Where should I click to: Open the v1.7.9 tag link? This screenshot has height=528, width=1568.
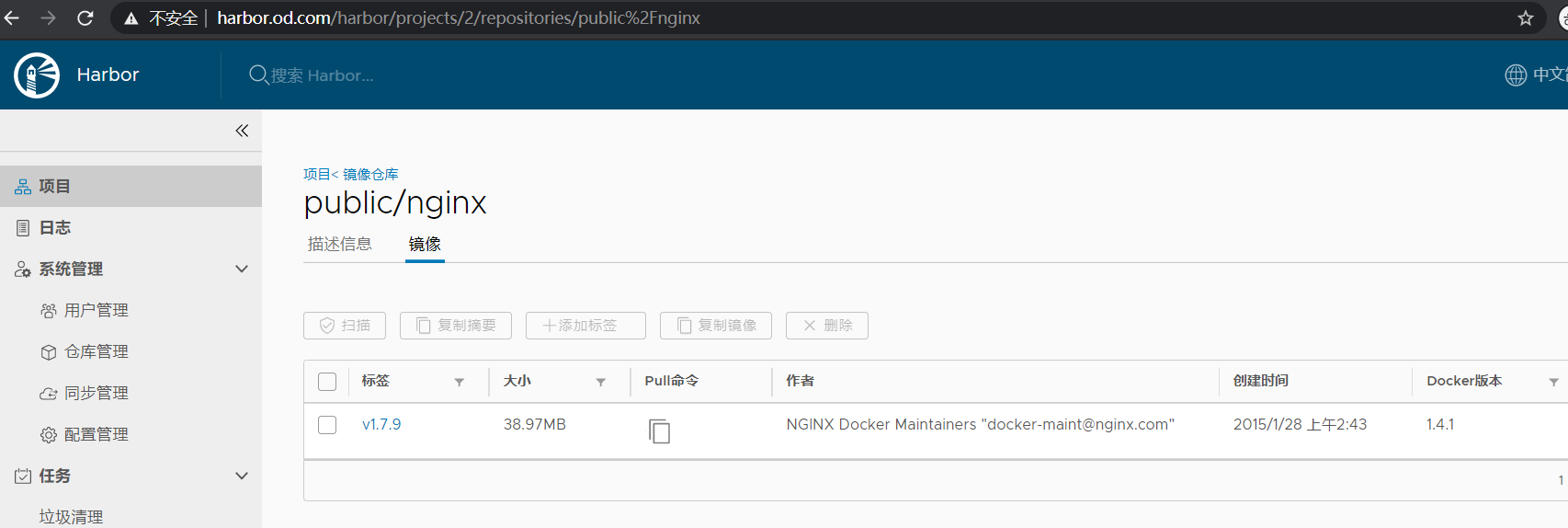[x=381, y=425]
